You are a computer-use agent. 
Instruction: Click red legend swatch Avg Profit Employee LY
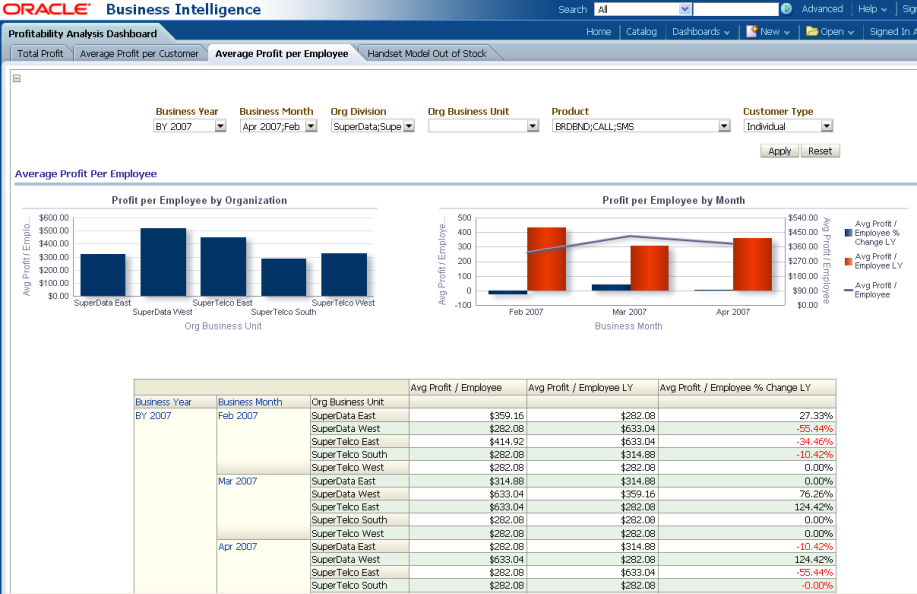pos(848,261)
